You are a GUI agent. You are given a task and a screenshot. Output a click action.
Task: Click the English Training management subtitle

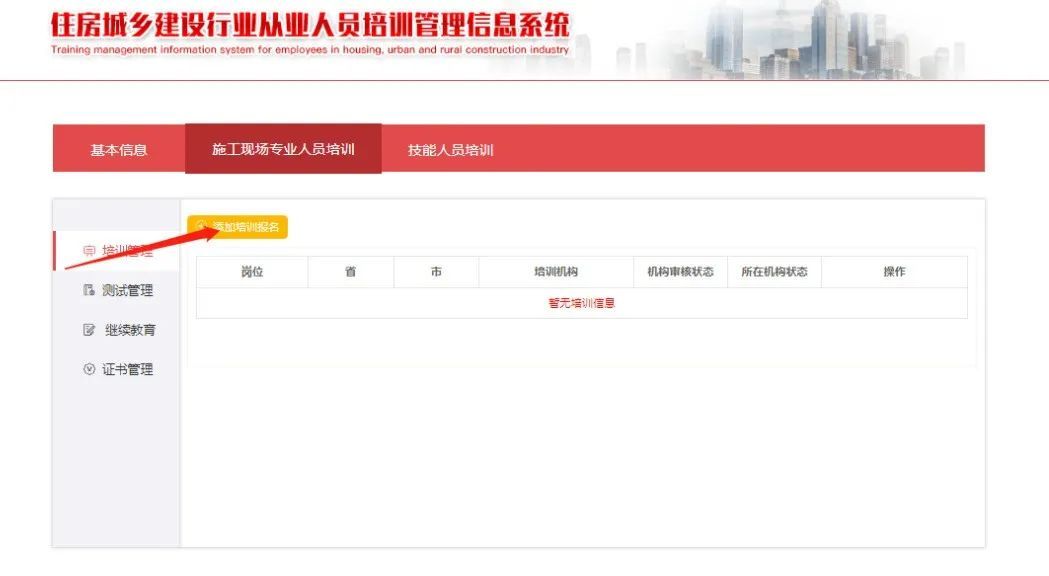point(310,49)
